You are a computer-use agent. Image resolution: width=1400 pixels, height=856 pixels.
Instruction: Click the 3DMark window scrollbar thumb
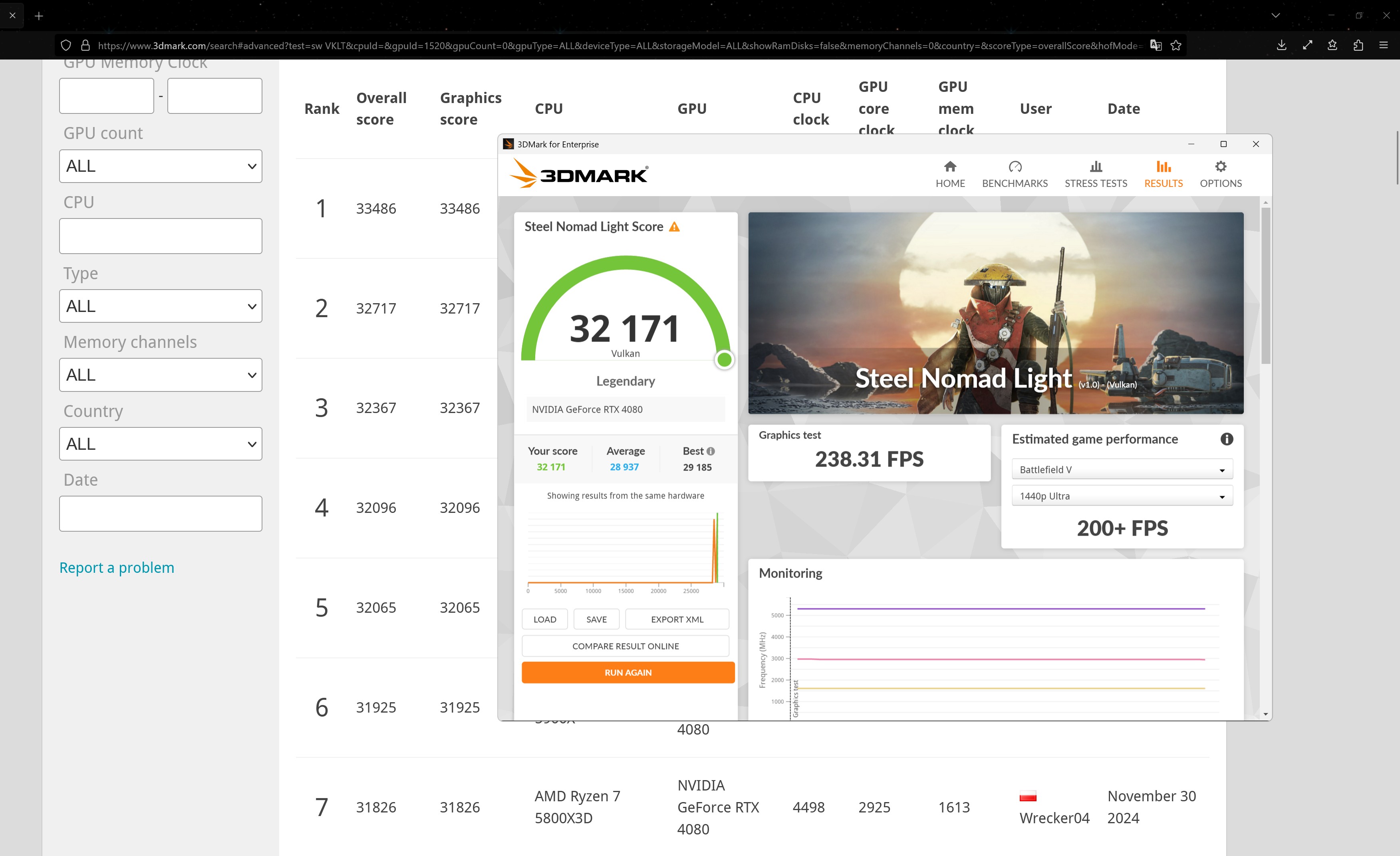[1265, 286]
